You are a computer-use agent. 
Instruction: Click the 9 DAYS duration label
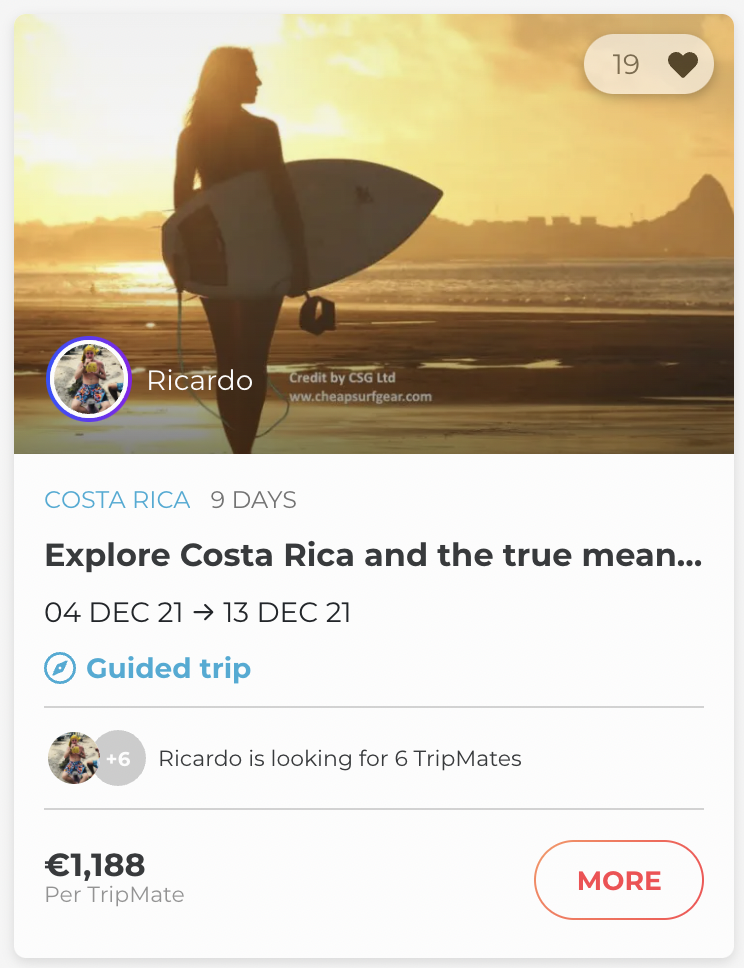(254, 500)
